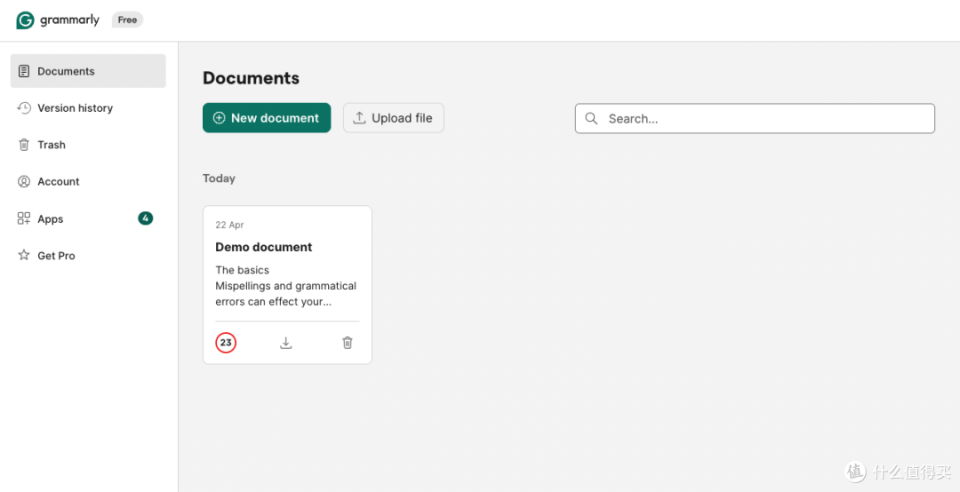Image resolution: width=960 pixels, height=492 pixels.
Task: Click the plus icon in New document
Action: (x=219, y=118)
